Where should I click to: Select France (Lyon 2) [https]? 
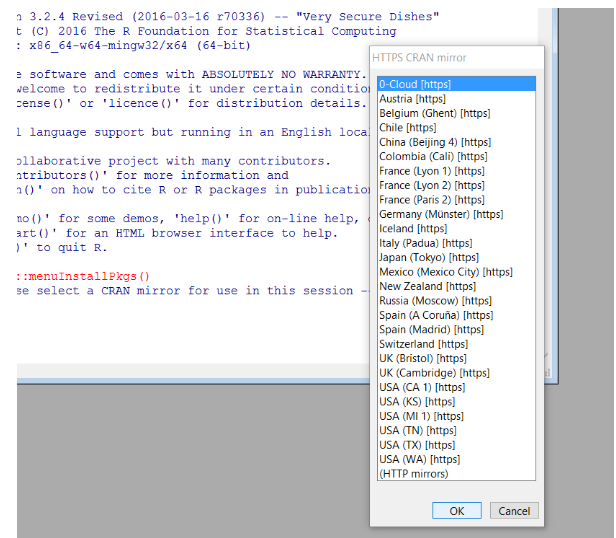456,185
